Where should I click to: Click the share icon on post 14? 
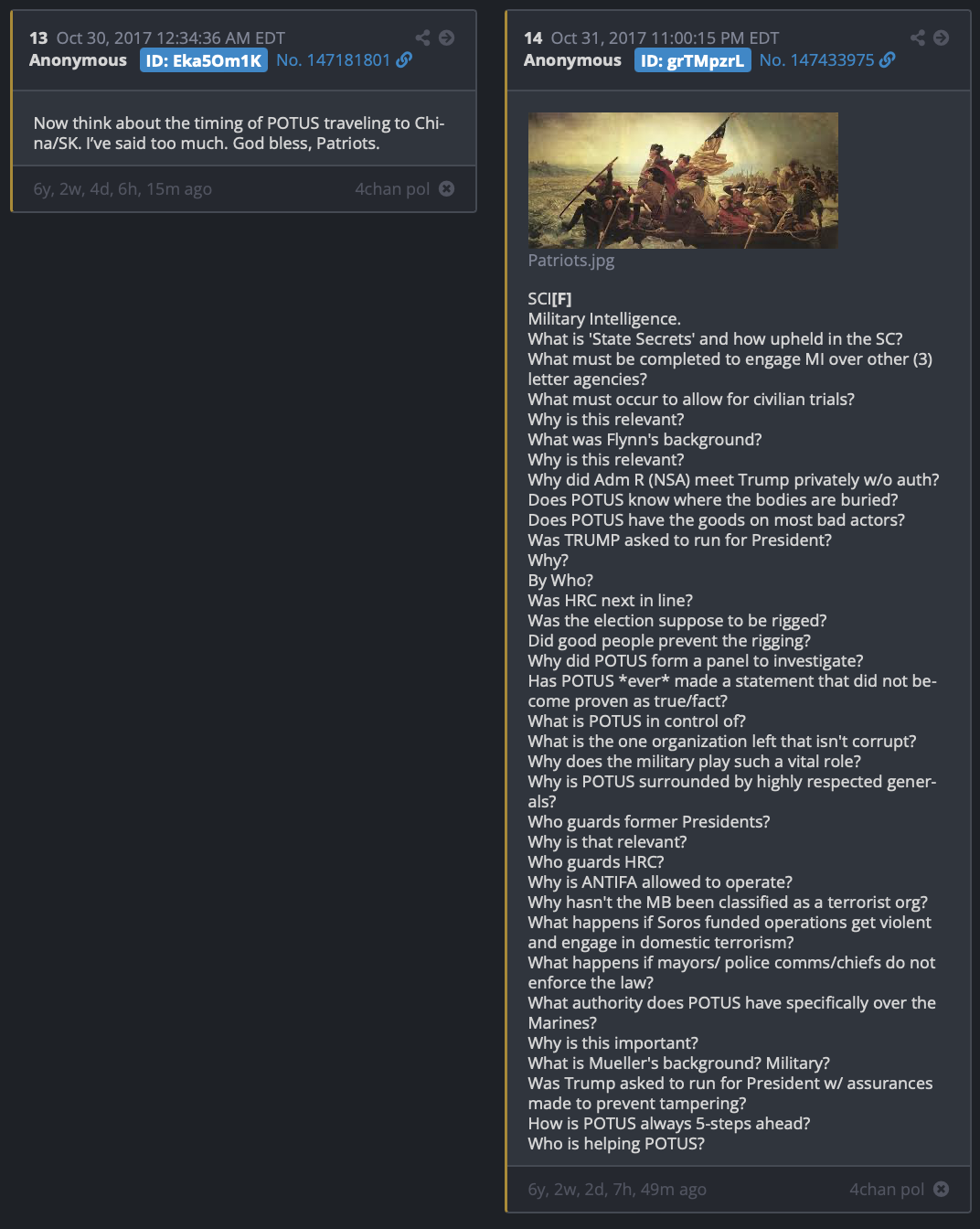pyautogui.click(x=918, y=37)
